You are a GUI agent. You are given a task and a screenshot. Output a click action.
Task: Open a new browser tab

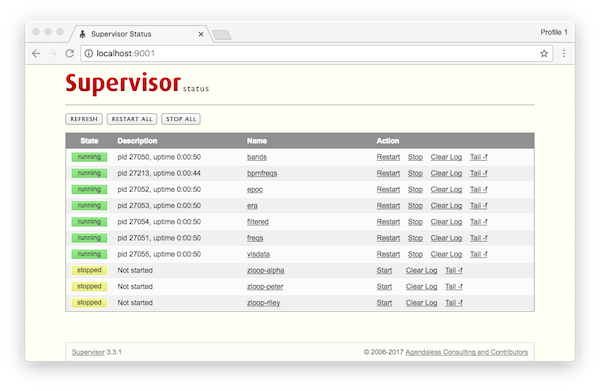pos(222,35)
